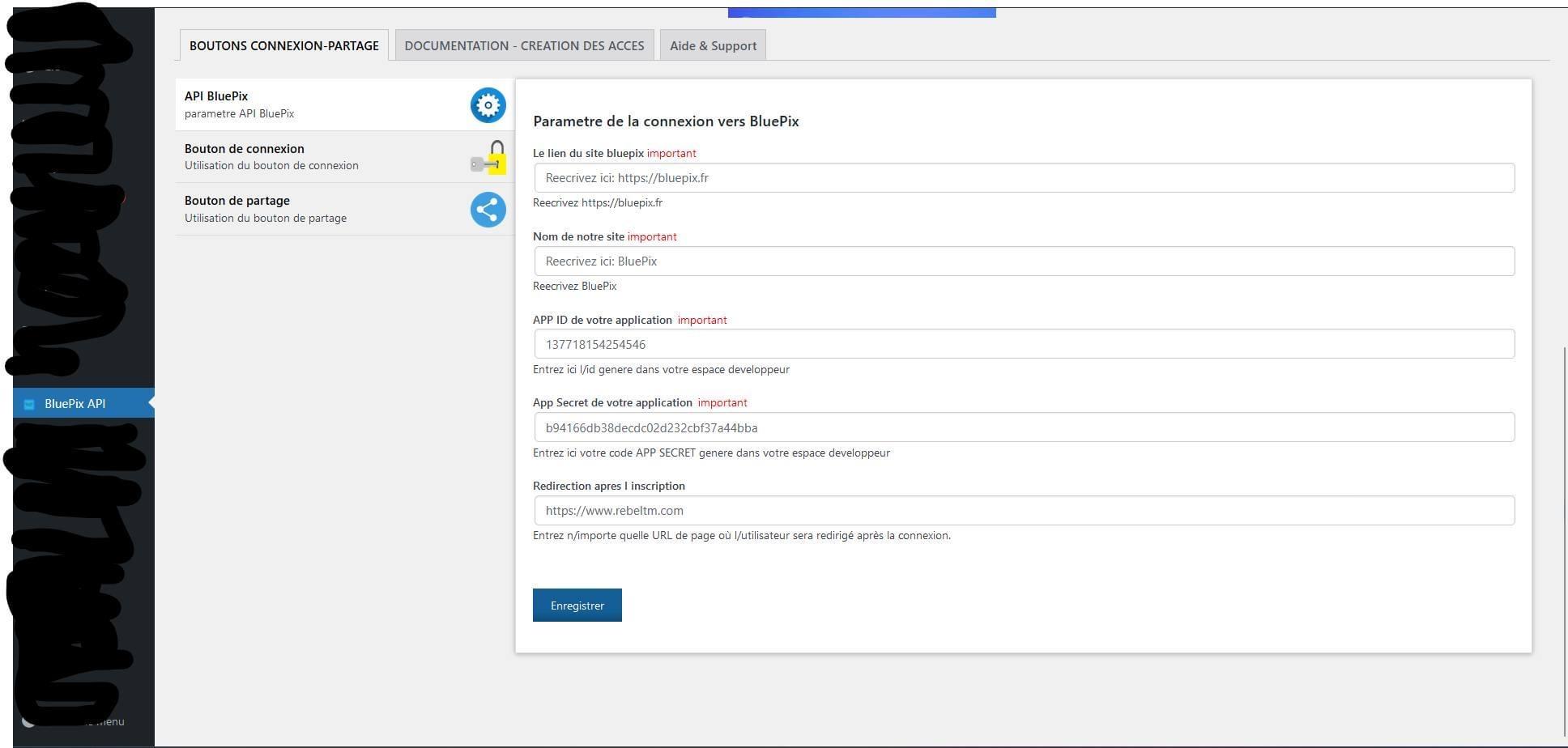Click the page's vertical scrollbar
1568x748 pixels.
(1564, 534)
